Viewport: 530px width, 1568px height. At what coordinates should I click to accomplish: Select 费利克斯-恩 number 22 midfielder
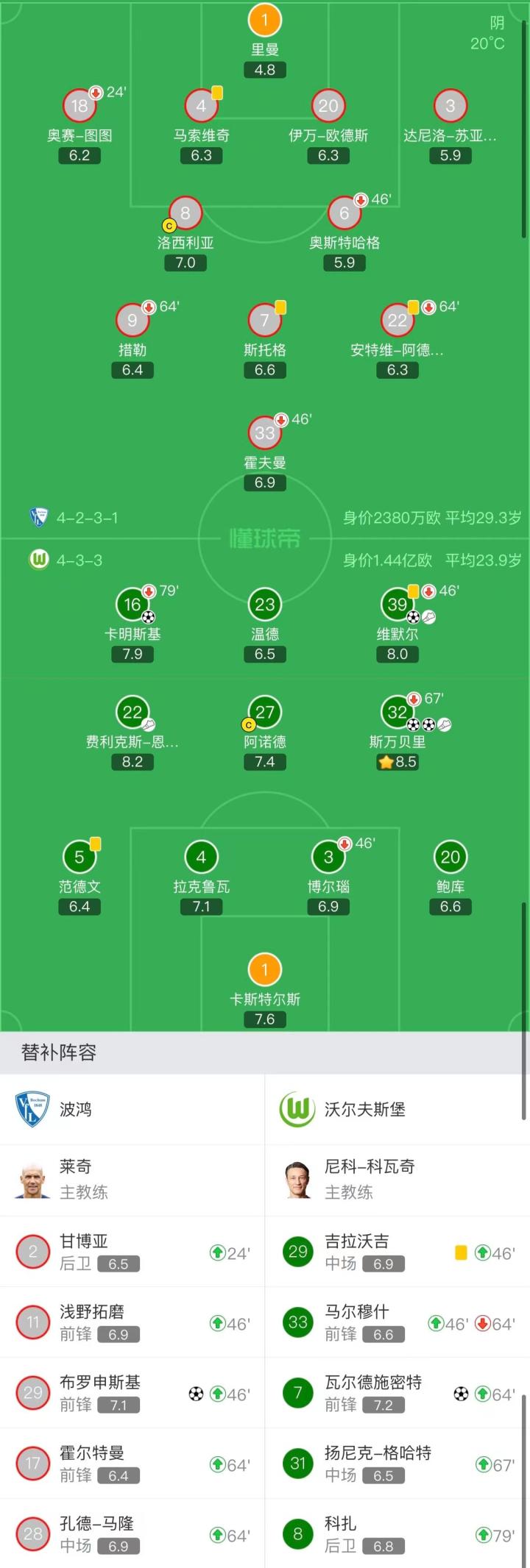click(x=132, y=712)
